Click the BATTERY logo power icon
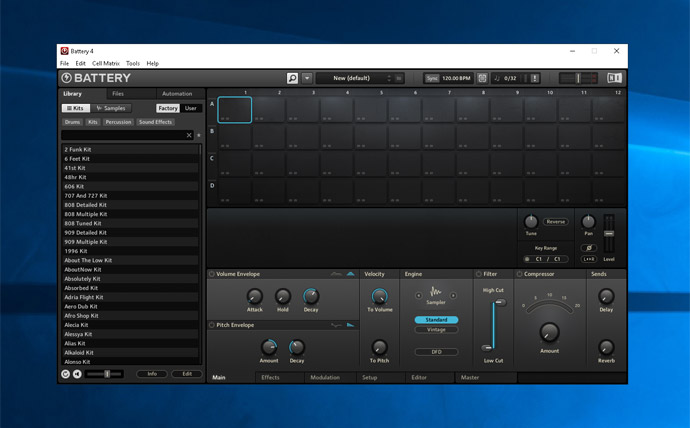 tap(66, 78)
